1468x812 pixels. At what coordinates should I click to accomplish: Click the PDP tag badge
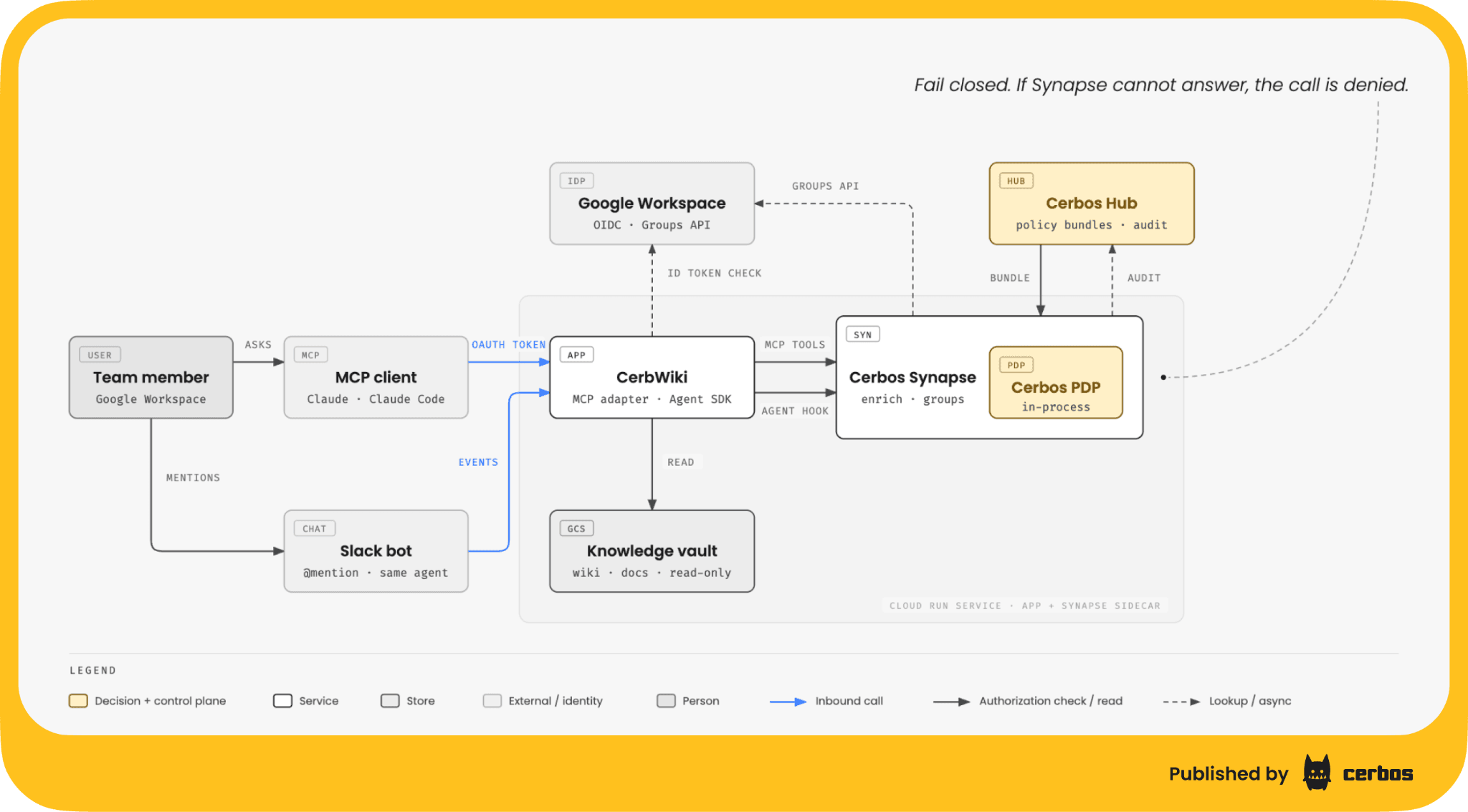click(1016, 365)
